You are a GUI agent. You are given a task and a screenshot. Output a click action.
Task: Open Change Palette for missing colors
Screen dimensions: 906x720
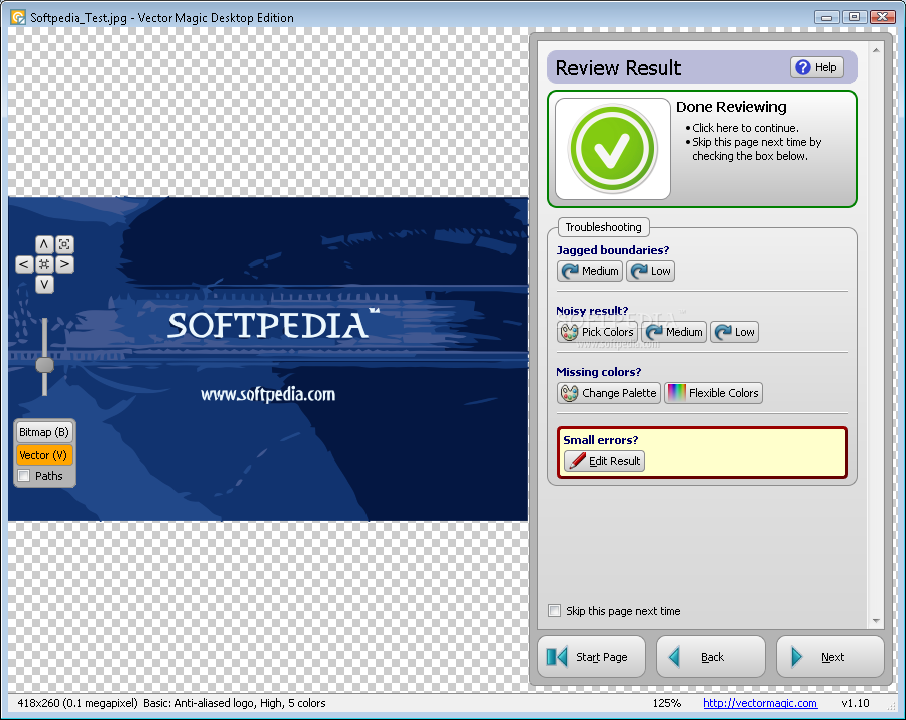pos(609,393)
